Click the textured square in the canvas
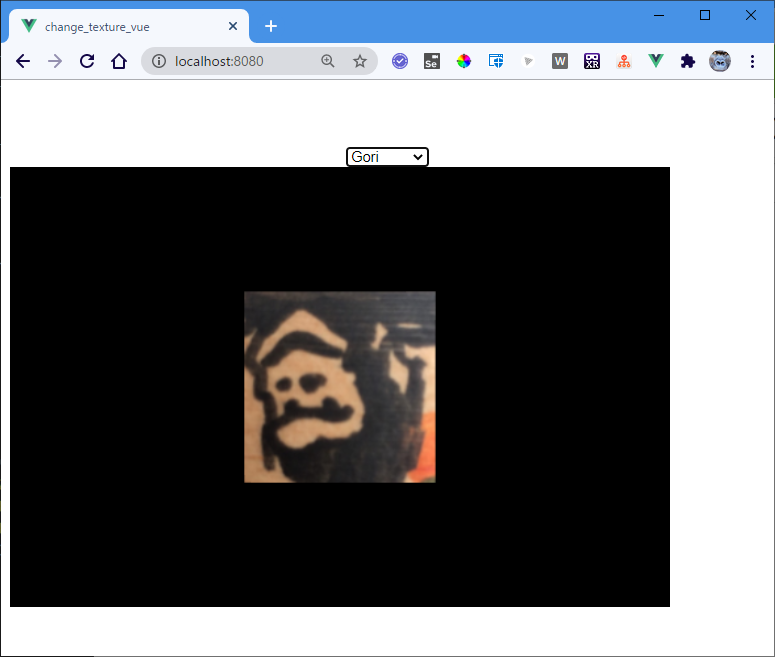The image size is (775, 657). pyautogui.click(x=340, y=387)
